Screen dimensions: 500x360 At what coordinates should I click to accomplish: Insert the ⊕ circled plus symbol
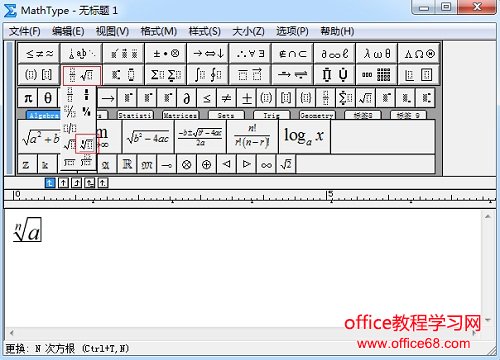207,164
